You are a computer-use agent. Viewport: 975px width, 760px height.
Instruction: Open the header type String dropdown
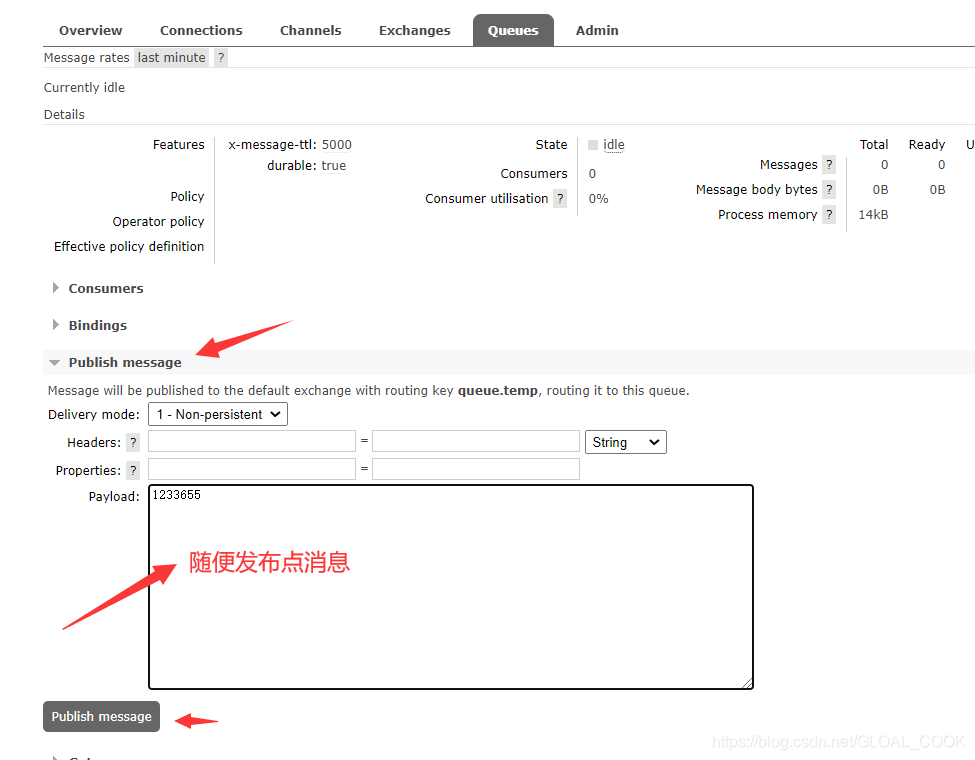point(626,442)
